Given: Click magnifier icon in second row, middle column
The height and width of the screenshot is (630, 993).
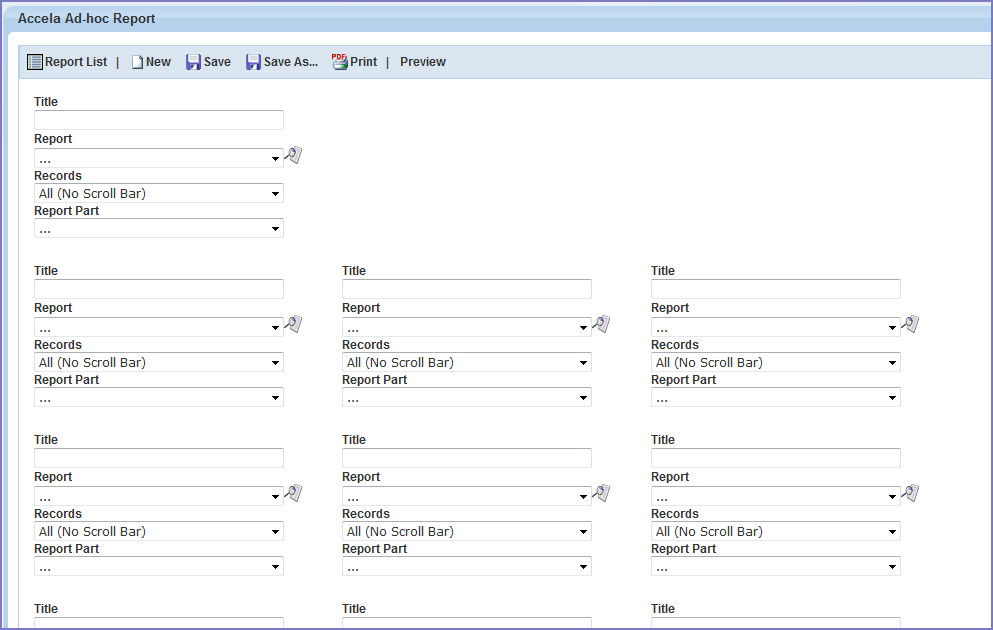Looking at the screenshot, I should coord(601,324).
